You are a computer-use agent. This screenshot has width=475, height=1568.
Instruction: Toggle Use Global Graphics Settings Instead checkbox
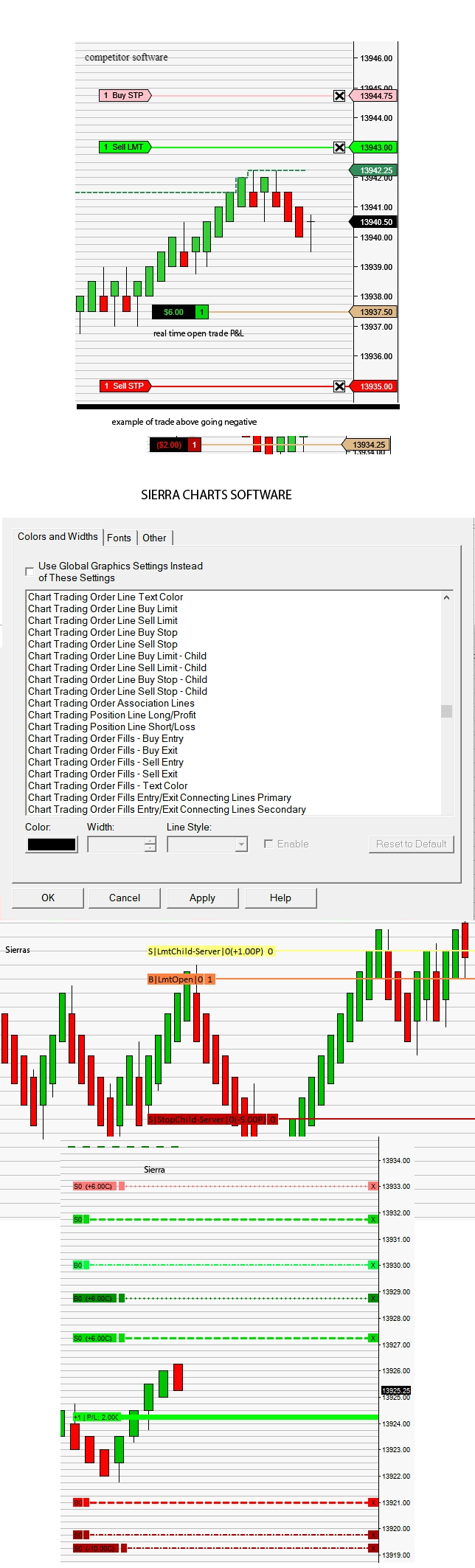point(30,572)
